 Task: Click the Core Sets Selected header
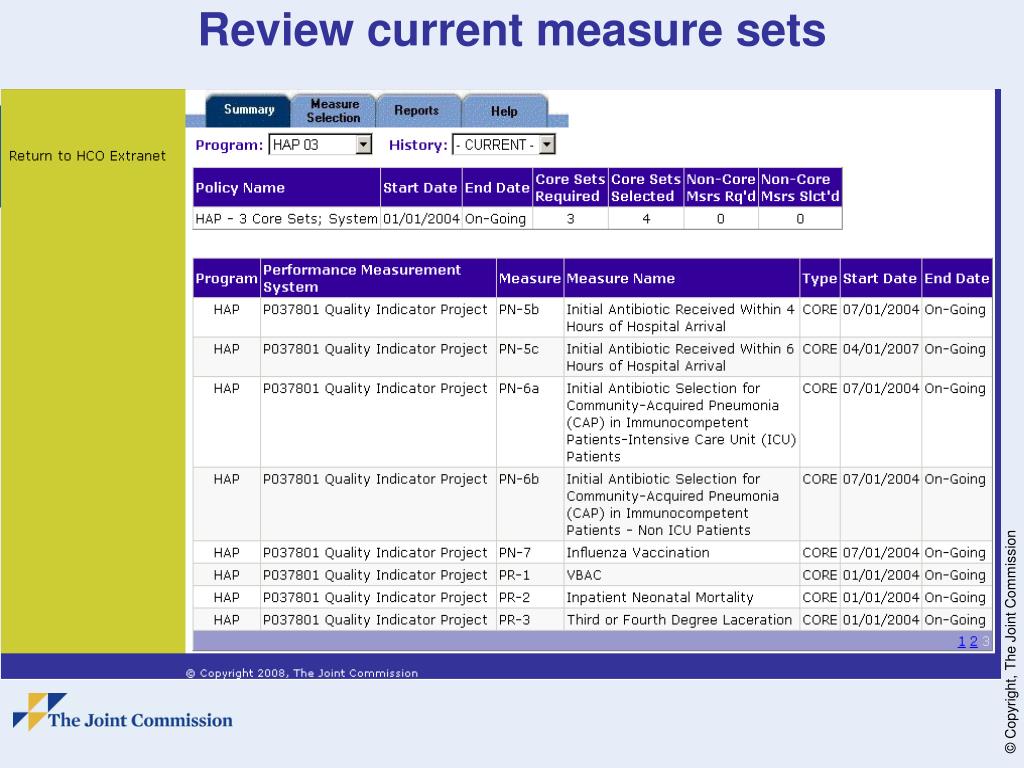646,188
